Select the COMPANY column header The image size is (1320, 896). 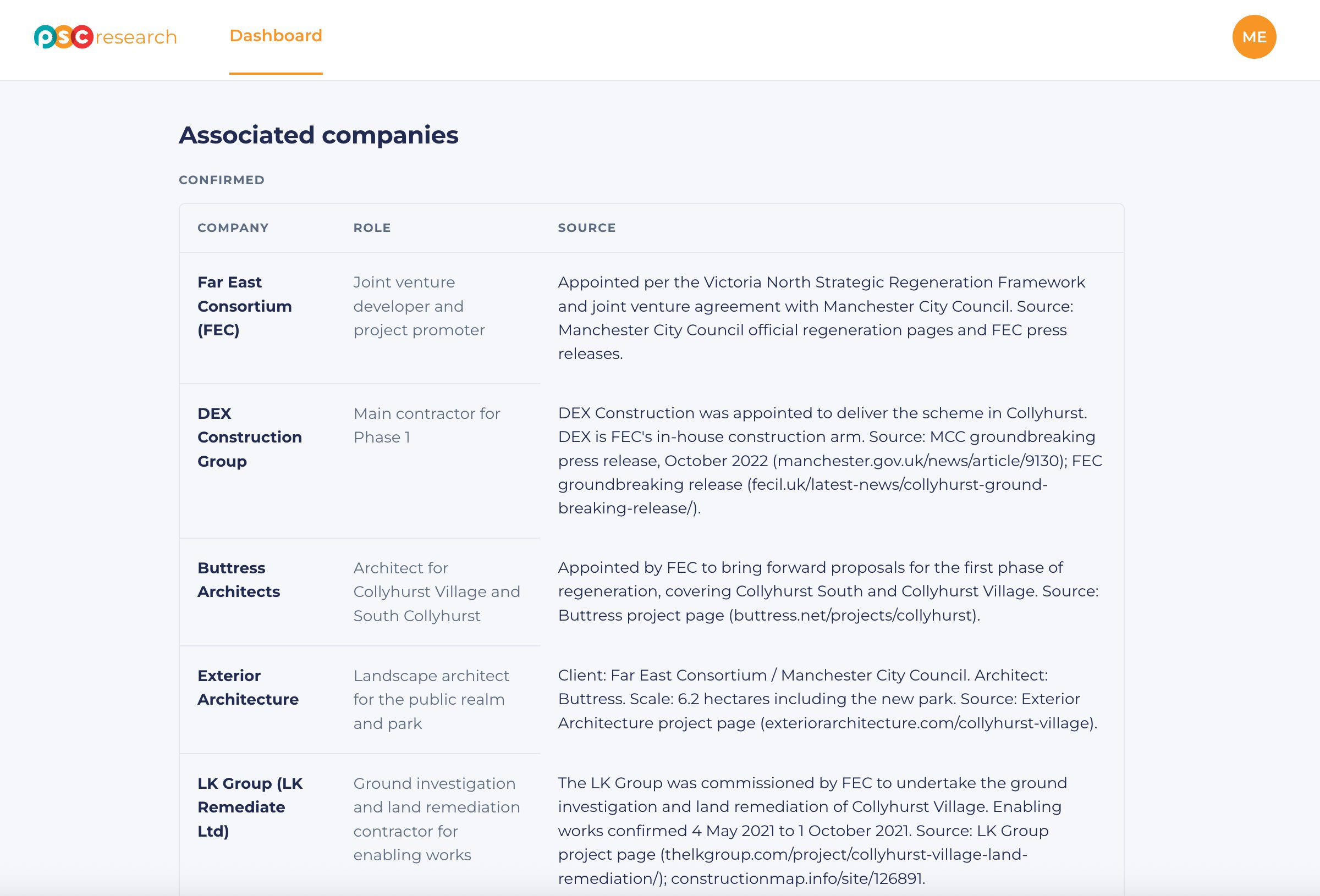pos(233,228)
